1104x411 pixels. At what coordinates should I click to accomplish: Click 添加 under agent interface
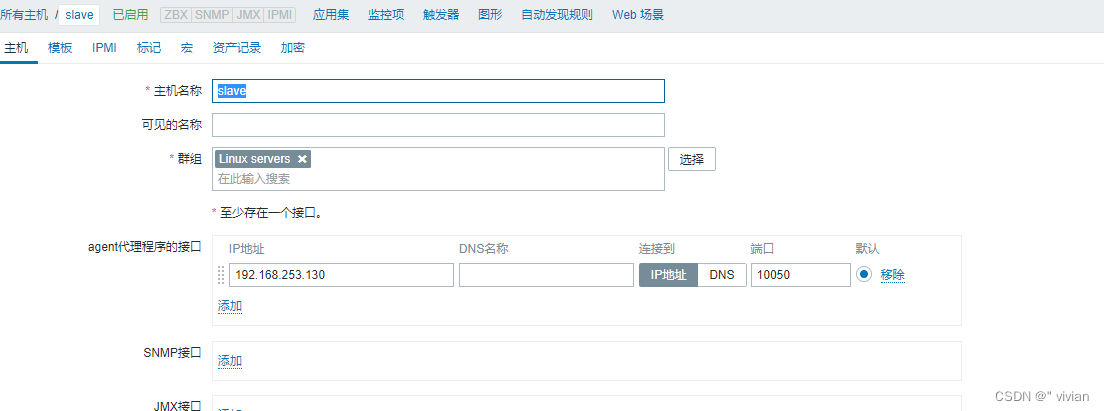(x=230, y=306)
